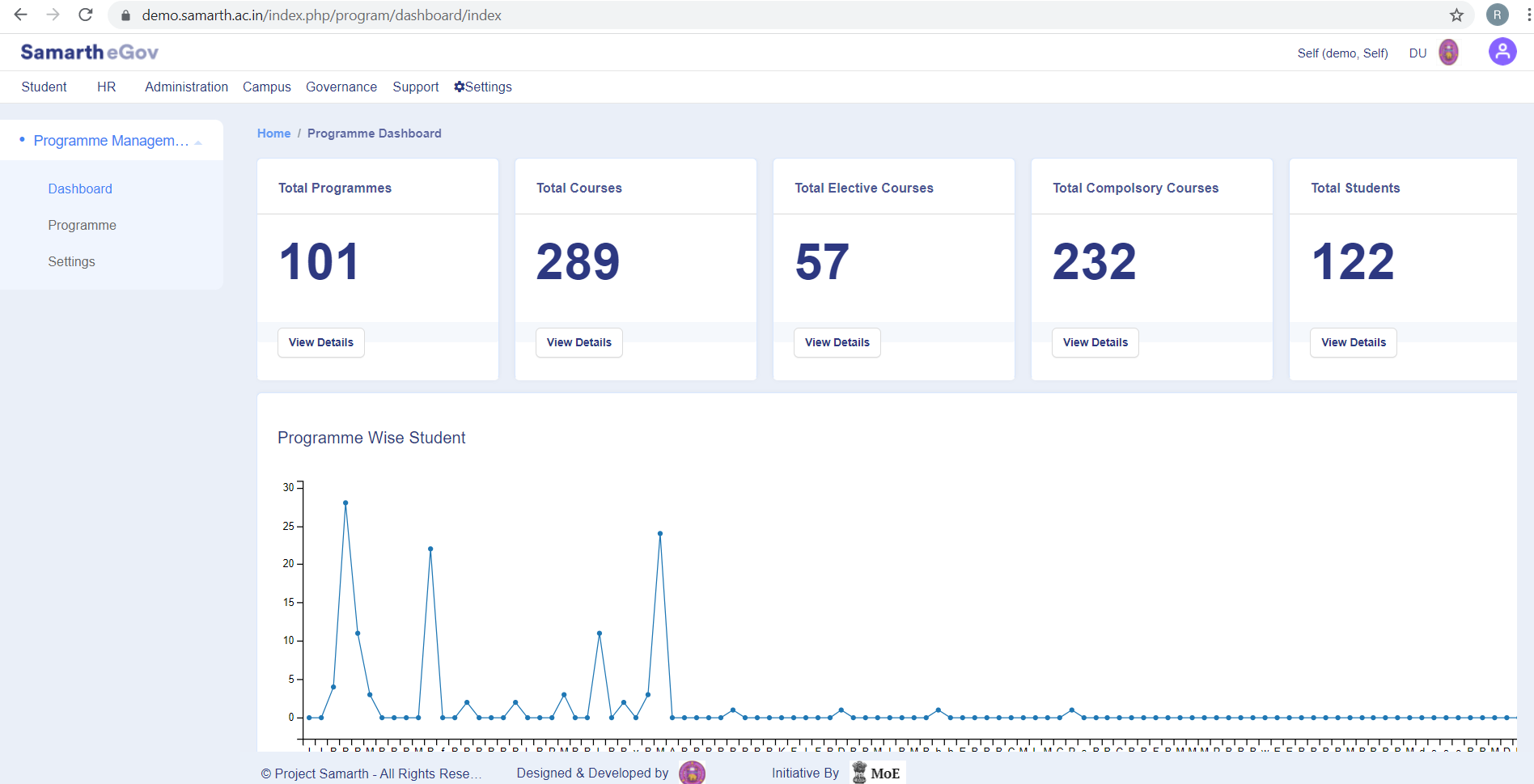Open the Chrome three-dot menu
Viewport: 1534px width, 784px height.
pyautogui.click(x=1528, y=15)
